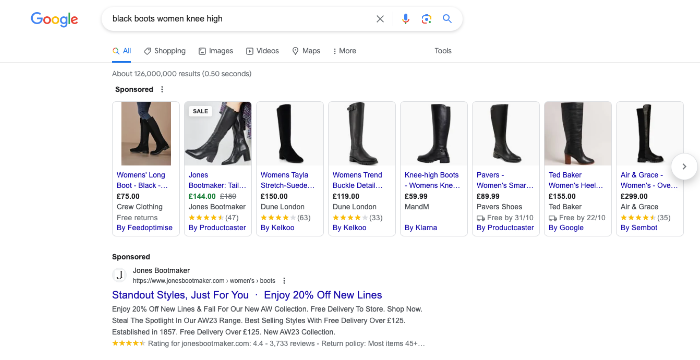The image size is (700, 360).
Task: Click star rating with (63) reviews
Action: [285, 218]
